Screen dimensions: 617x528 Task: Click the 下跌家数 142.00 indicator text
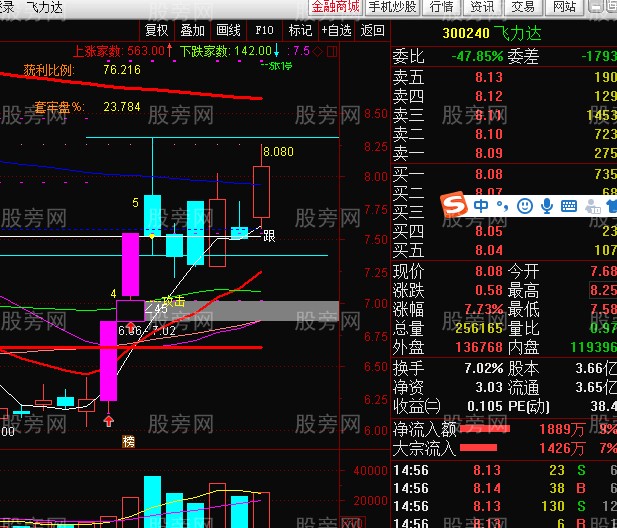[225, 51]
